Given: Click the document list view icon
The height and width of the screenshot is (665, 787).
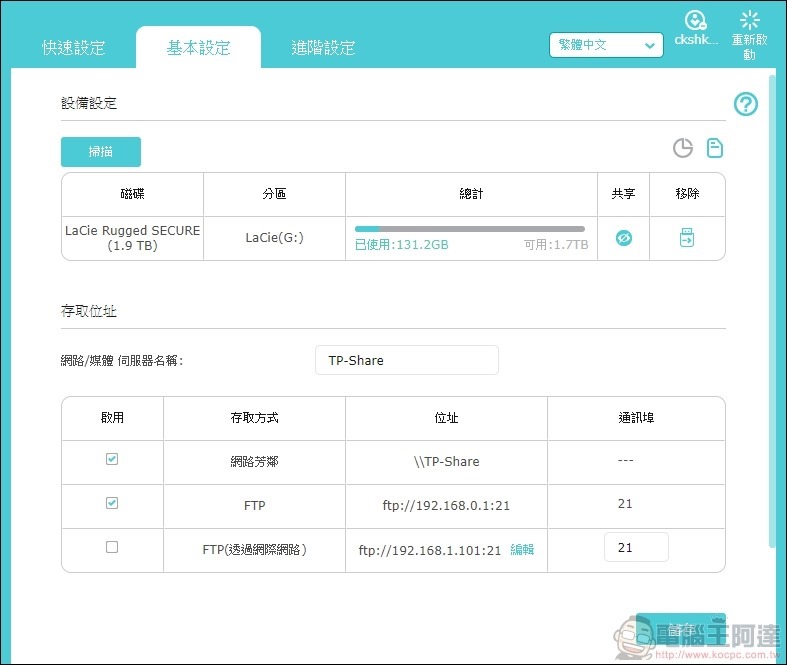Looking at the screenshot, I should 715,148.
